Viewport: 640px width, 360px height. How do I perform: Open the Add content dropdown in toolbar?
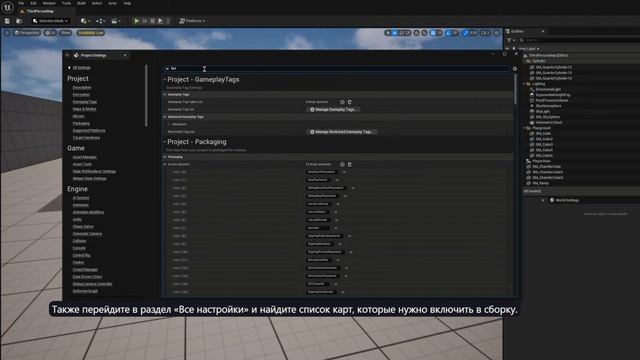85,21
